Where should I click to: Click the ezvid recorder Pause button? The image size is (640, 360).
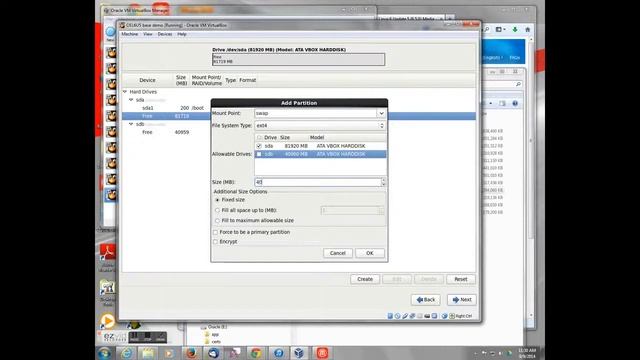[134, 337]
